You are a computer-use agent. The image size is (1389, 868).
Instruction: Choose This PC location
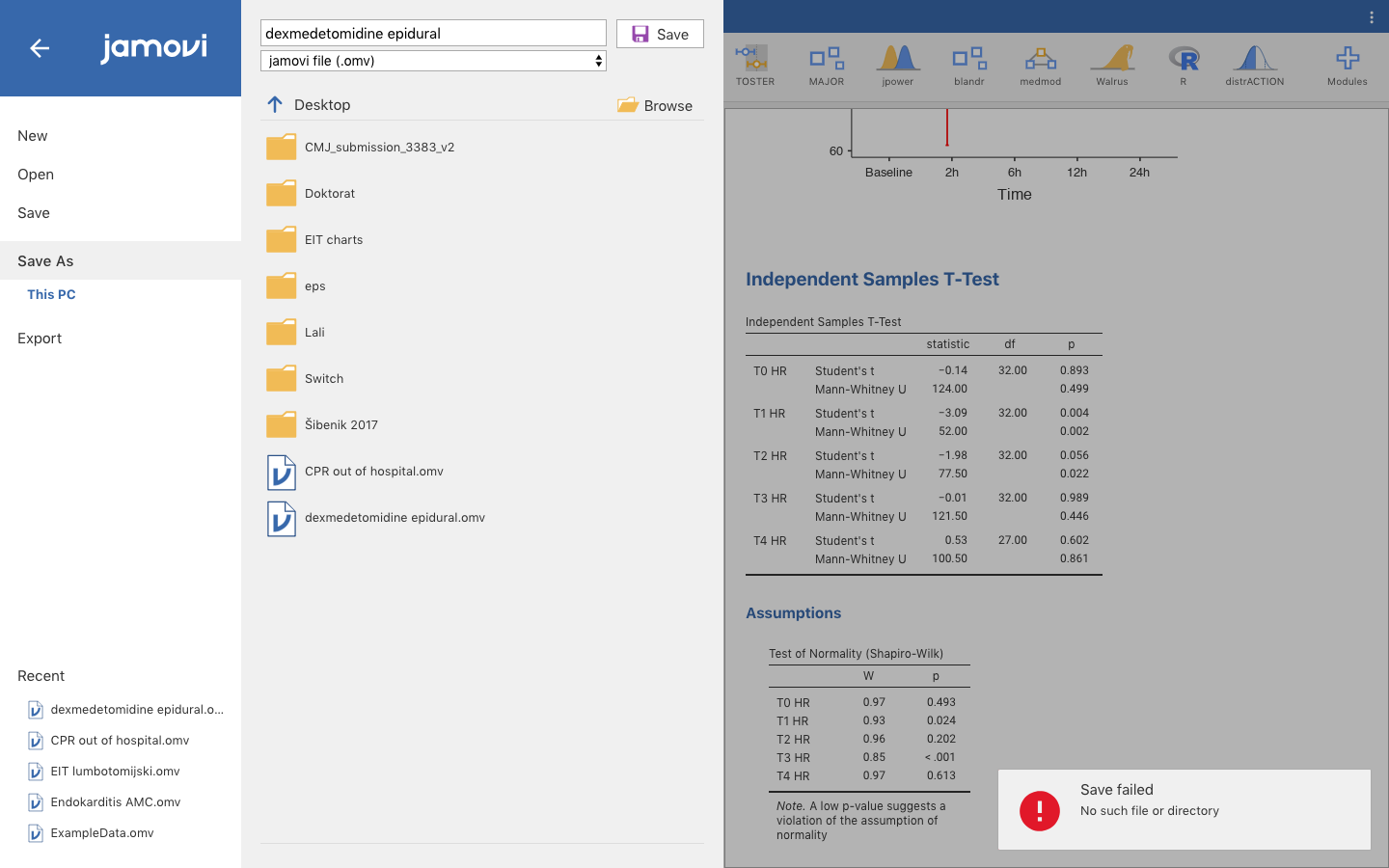(x=51, y=295)
